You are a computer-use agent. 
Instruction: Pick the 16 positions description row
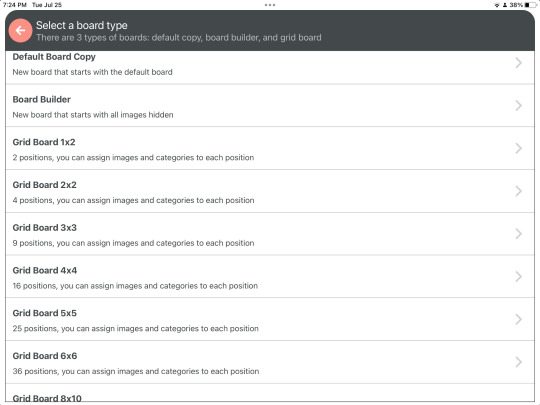click(135, 286)
